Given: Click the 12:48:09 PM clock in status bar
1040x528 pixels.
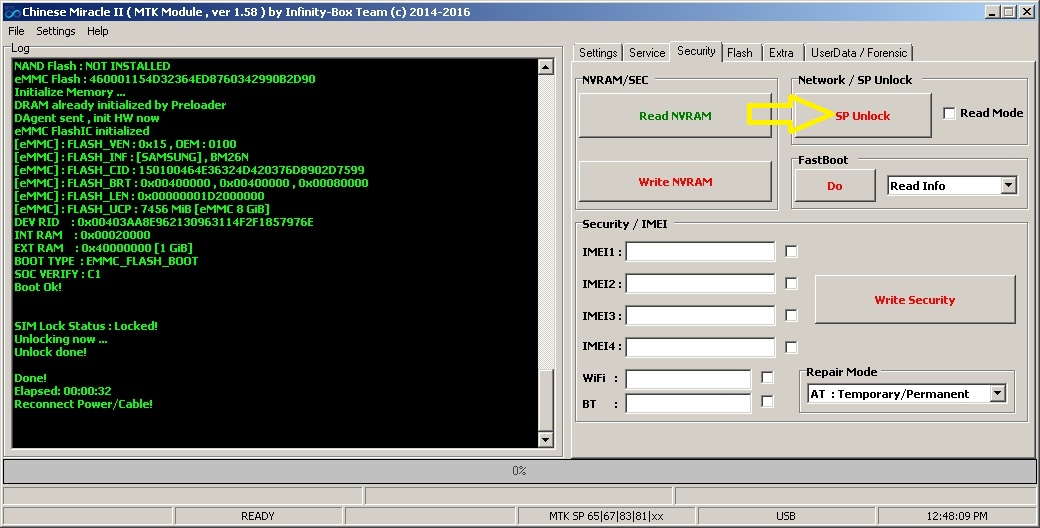Looking at the screenshot, I should click(957, 516).
